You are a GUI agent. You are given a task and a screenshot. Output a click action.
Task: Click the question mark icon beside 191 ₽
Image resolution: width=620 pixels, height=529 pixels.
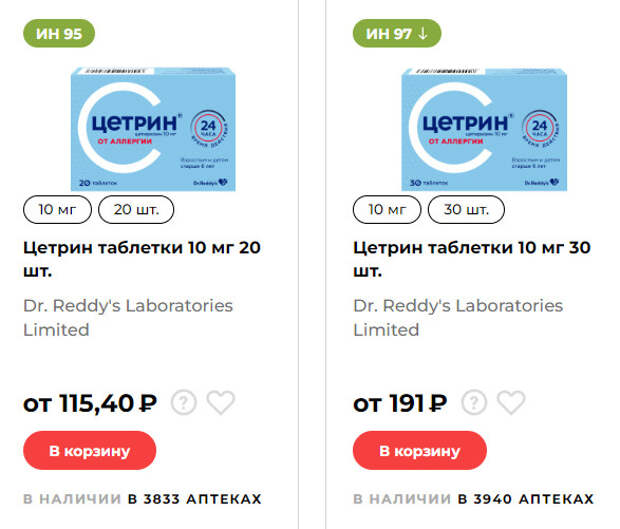(x=474, y=402)
